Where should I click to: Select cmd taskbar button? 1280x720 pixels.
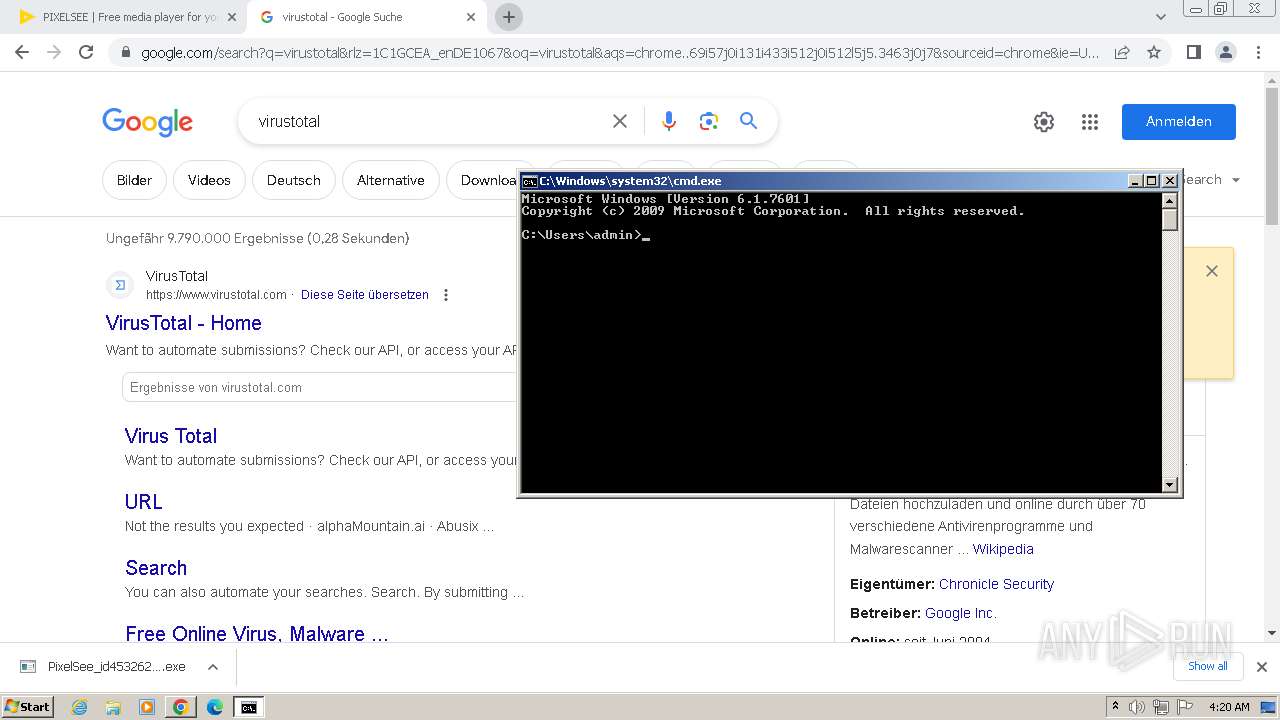248,707
